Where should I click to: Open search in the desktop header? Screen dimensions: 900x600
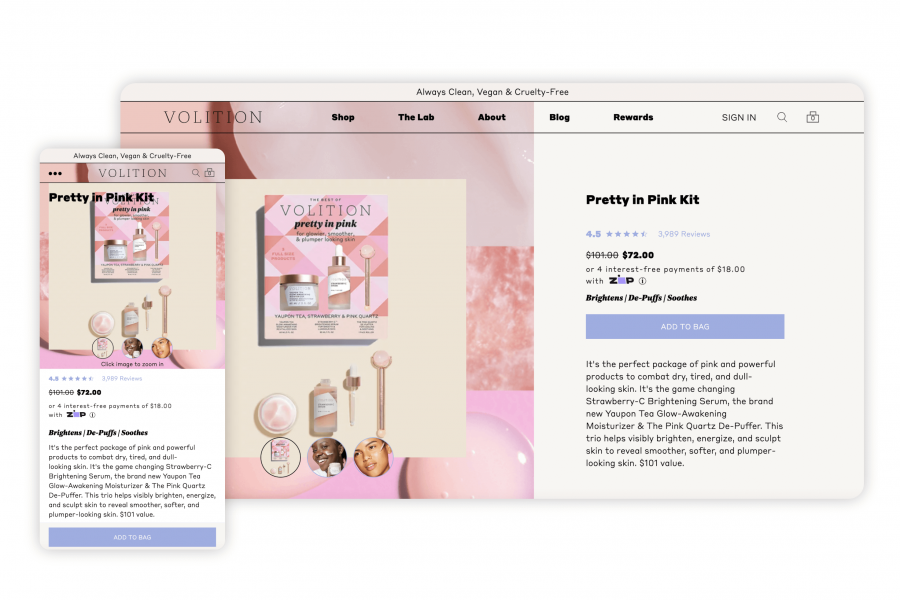click(x=782, y=117)
